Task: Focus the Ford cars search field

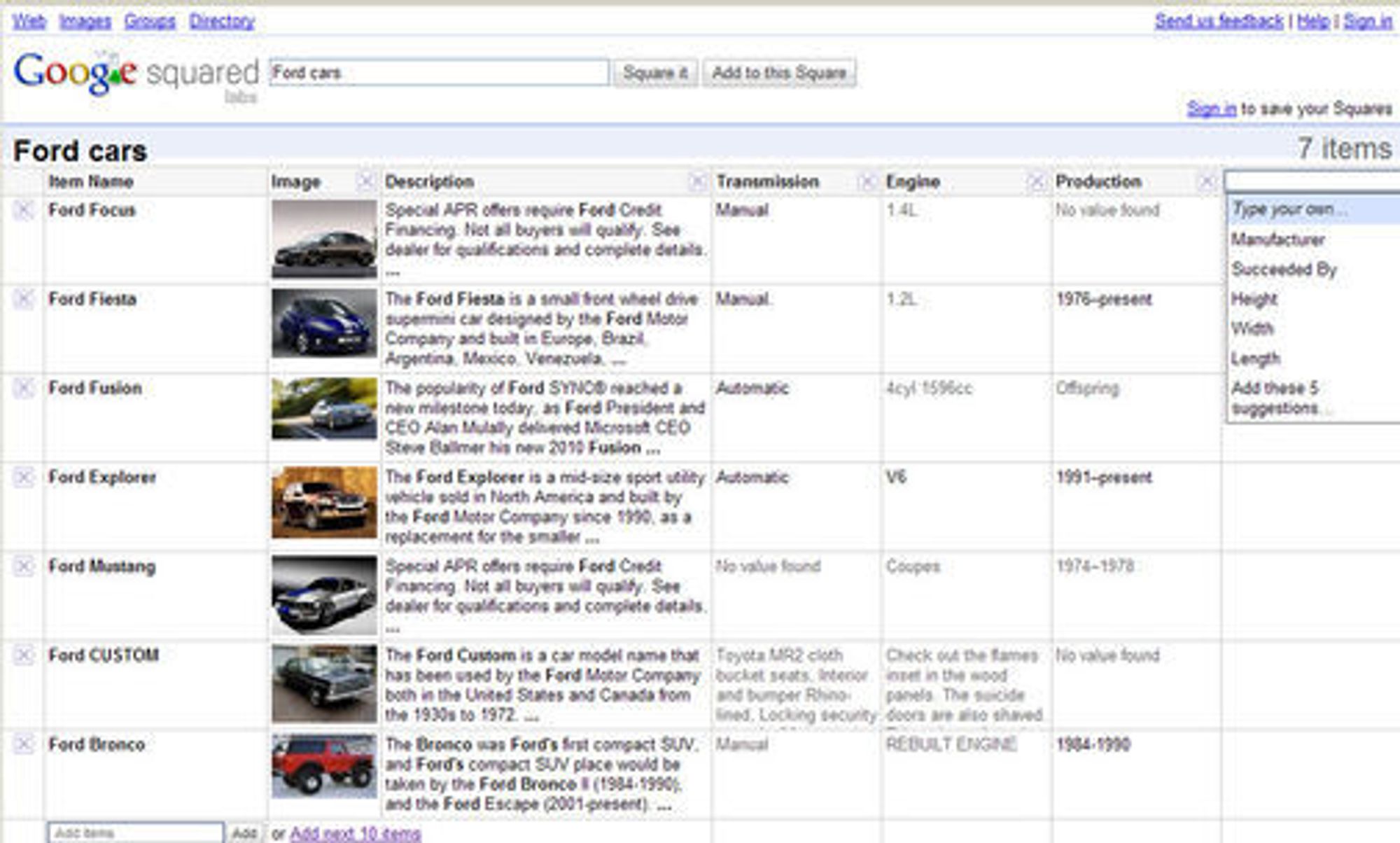Action: [x=439, y=73]
